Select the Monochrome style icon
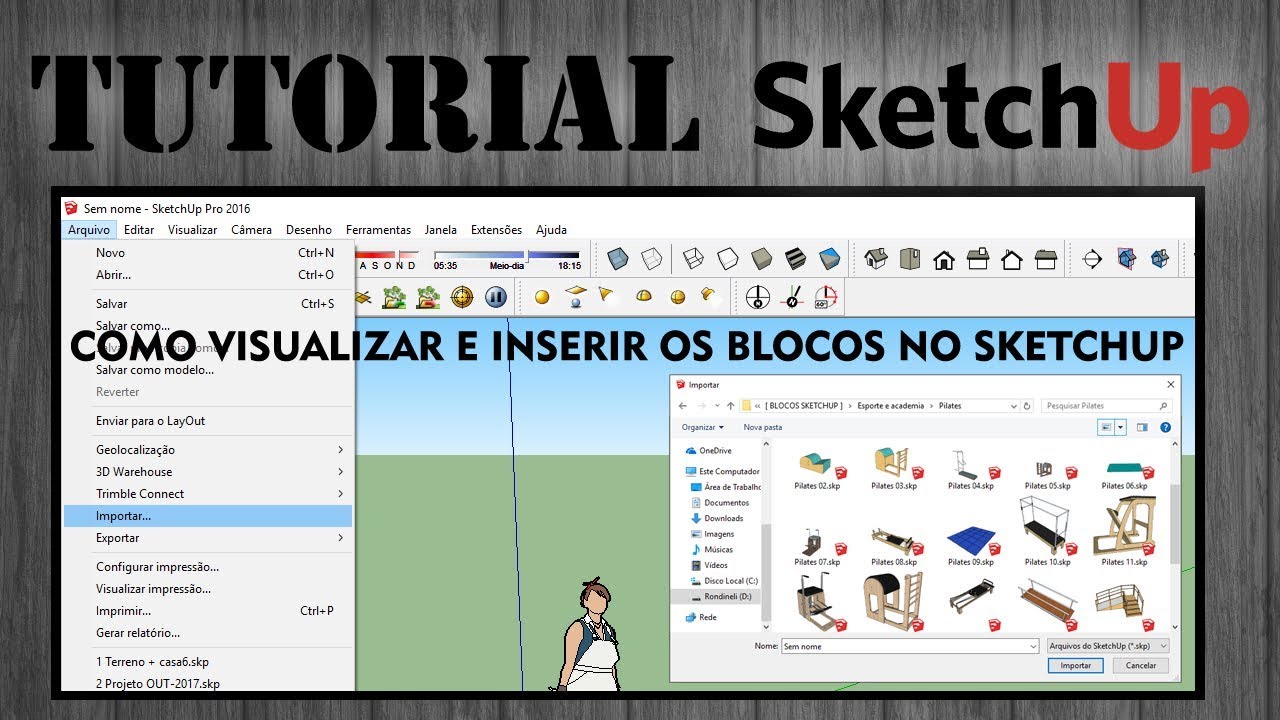Screen dimensions: 1280x720 coord(829,259)
